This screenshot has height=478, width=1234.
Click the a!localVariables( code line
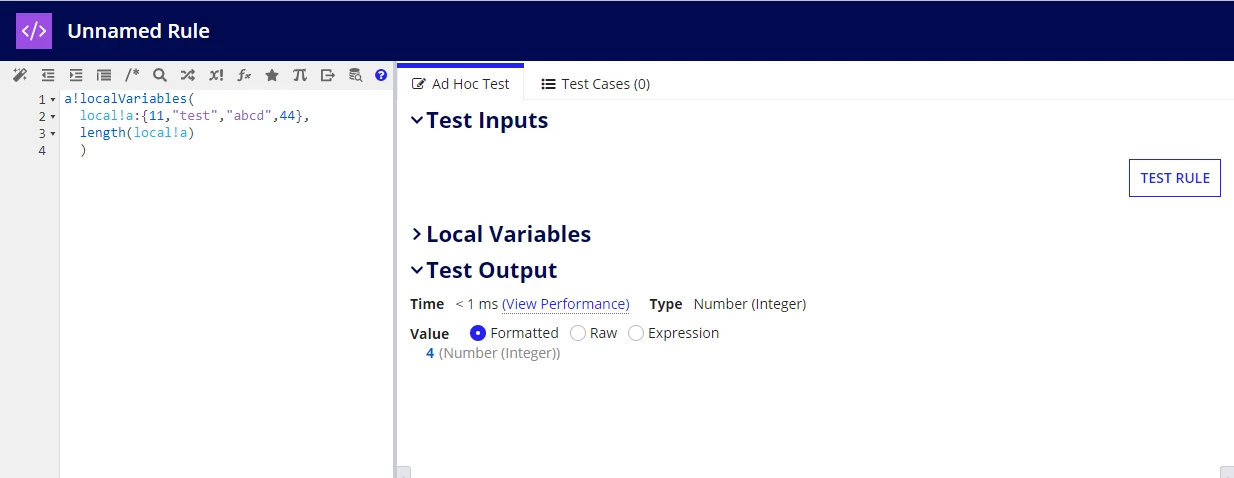point(128,99)
